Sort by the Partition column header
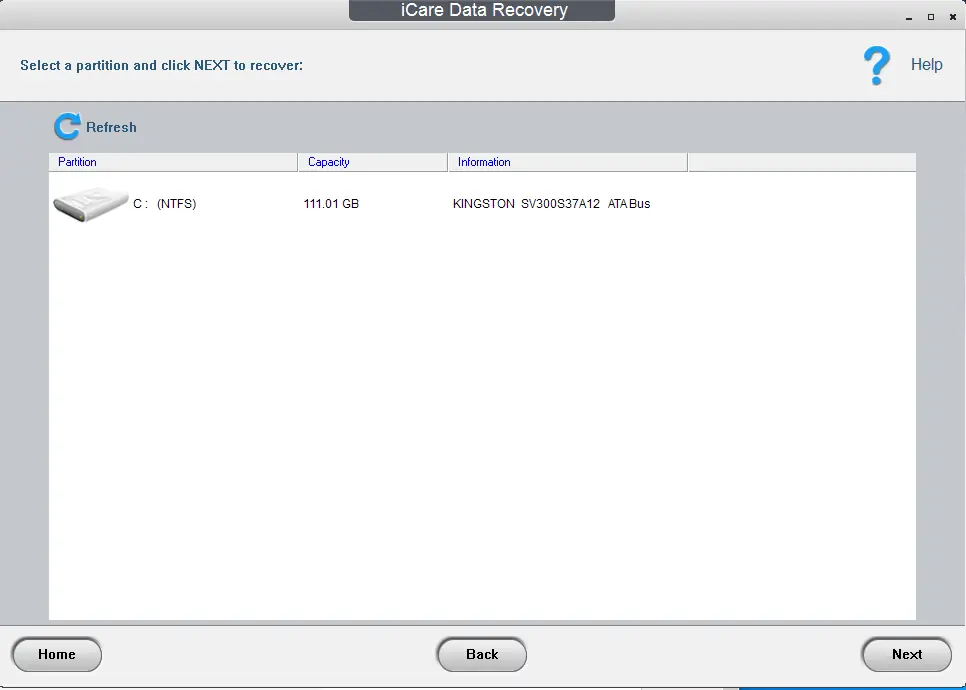 173,162
